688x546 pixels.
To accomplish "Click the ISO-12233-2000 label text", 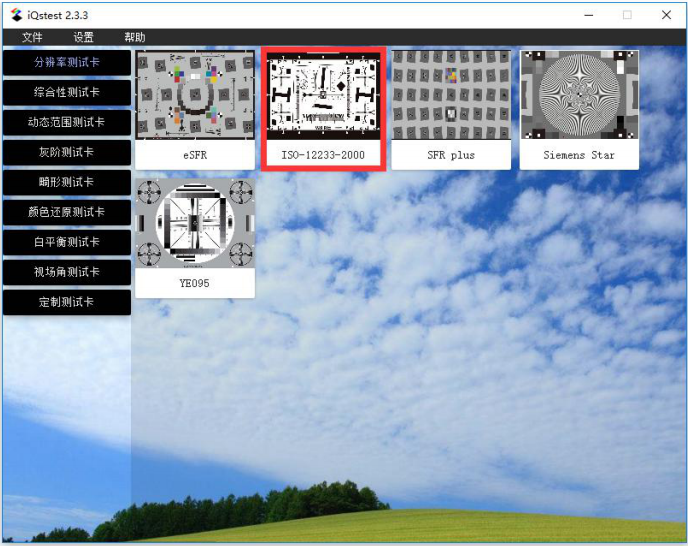I will point(323,155).
